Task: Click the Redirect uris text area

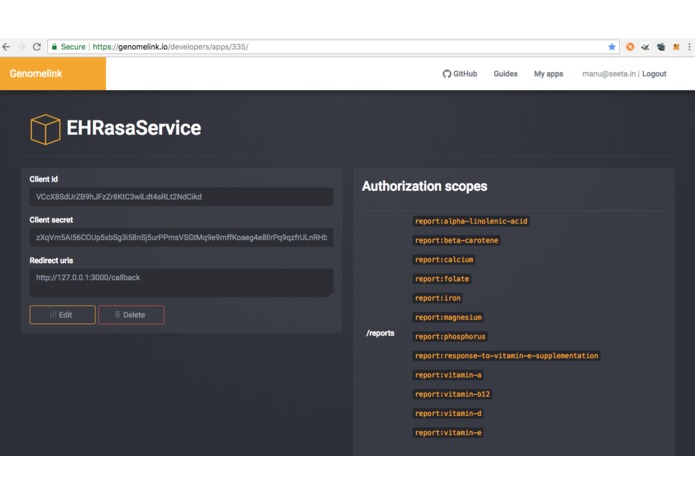Action: [181, 283]
